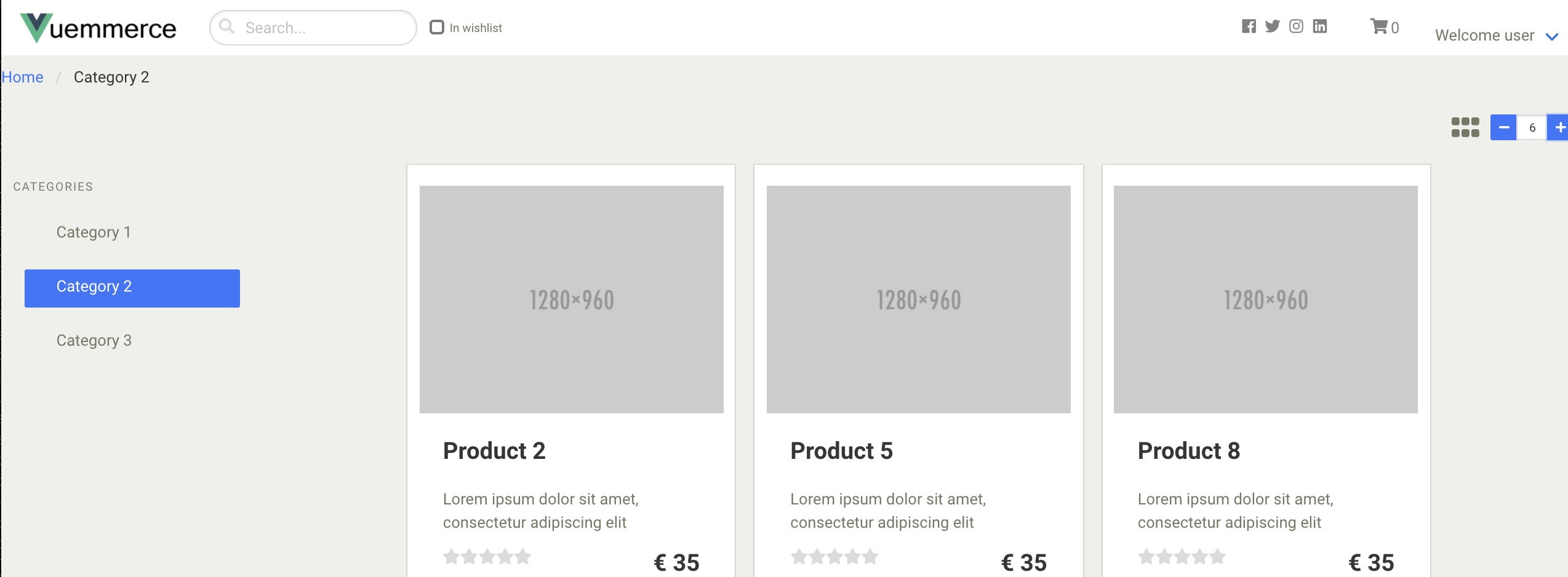Toggle the In wishlist checkbox
The height and width of the screenshot is (577, 1568).
[x=437, y=27]
